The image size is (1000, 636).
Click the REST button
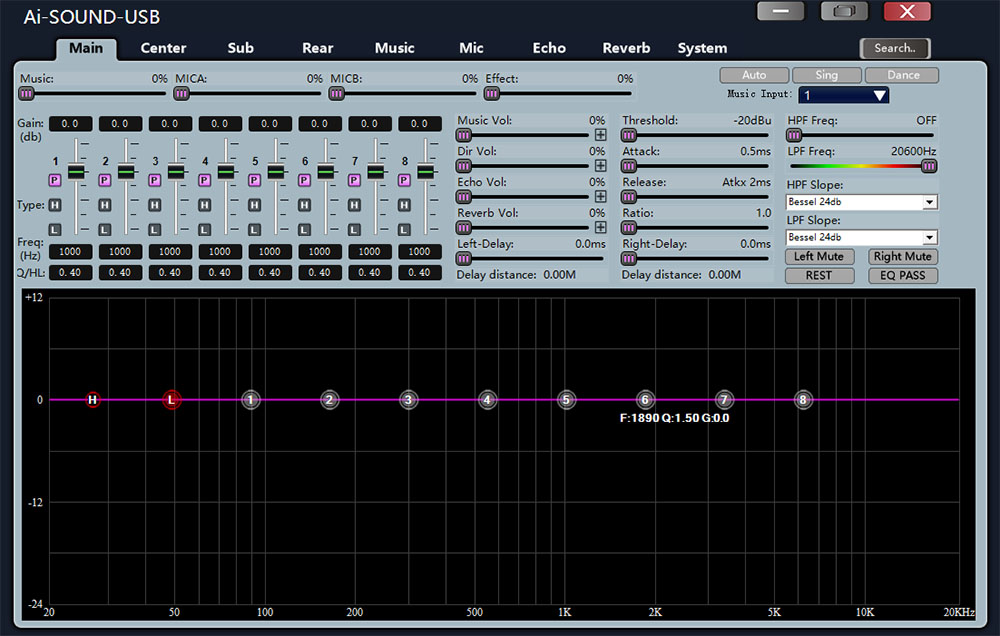(819, 276)
